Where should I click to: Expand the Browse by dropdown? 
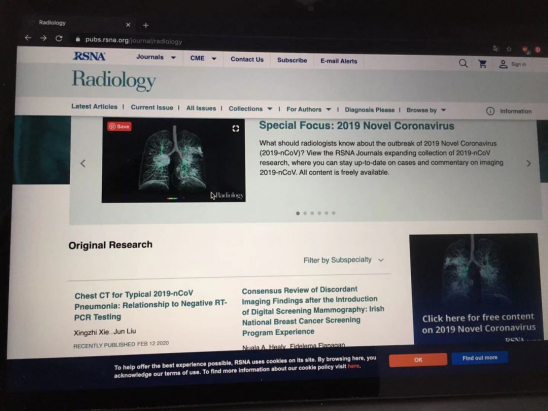click(426, 110)
